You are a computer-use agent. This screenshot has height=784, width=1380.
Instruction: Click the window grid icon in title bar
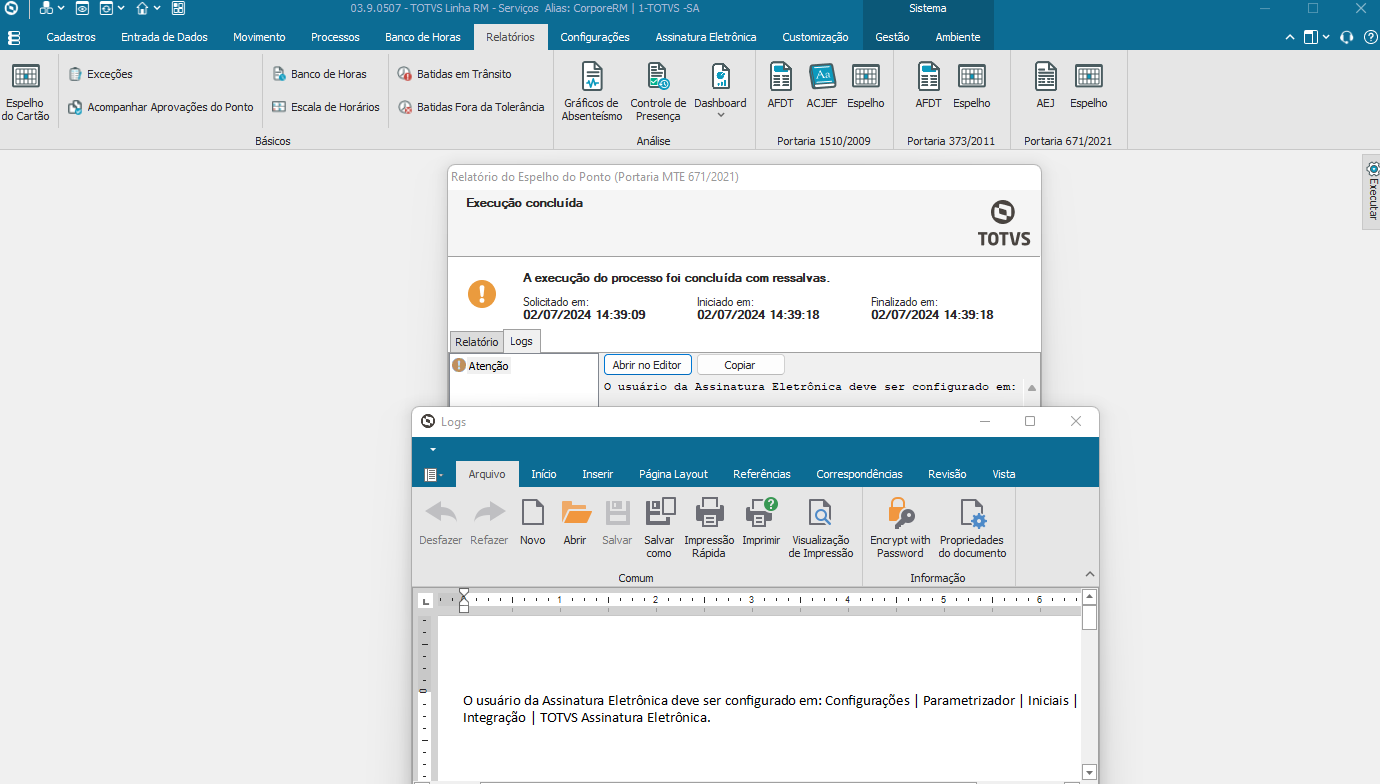[178, 8]
